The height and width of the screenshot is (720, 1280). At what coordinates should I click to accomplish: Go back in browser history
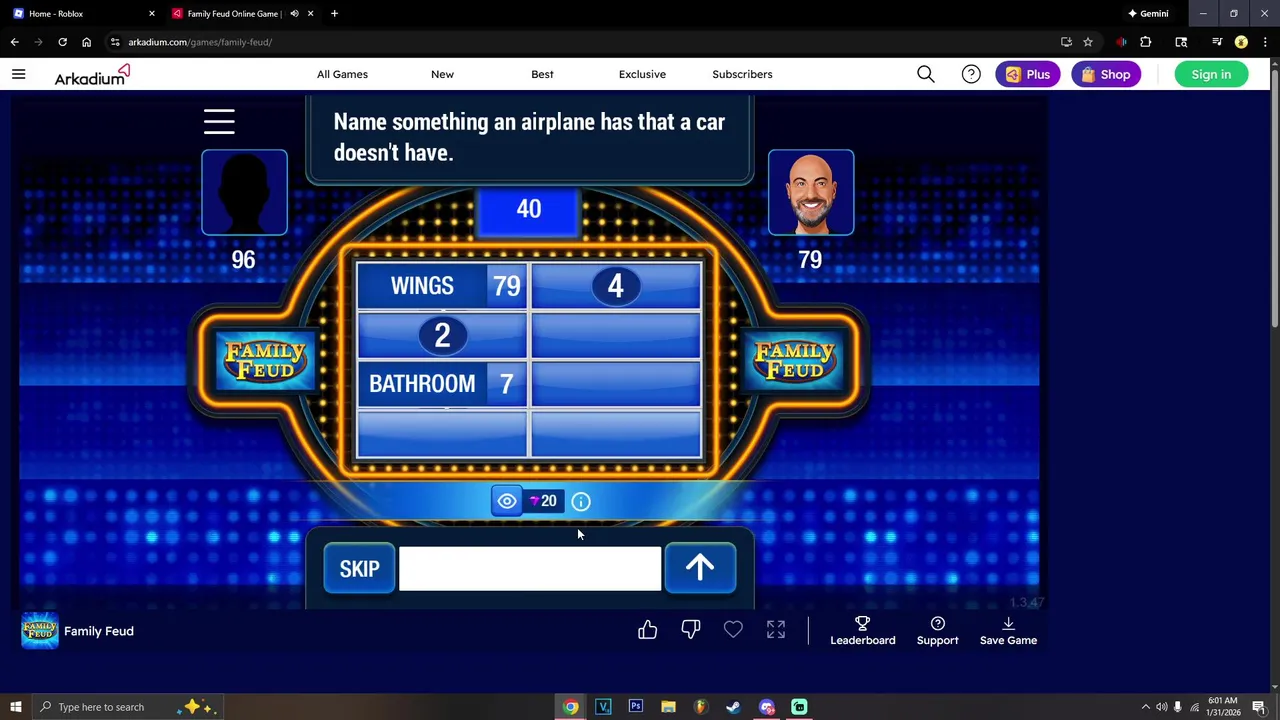pyautogui.click(x=14, y=42)
